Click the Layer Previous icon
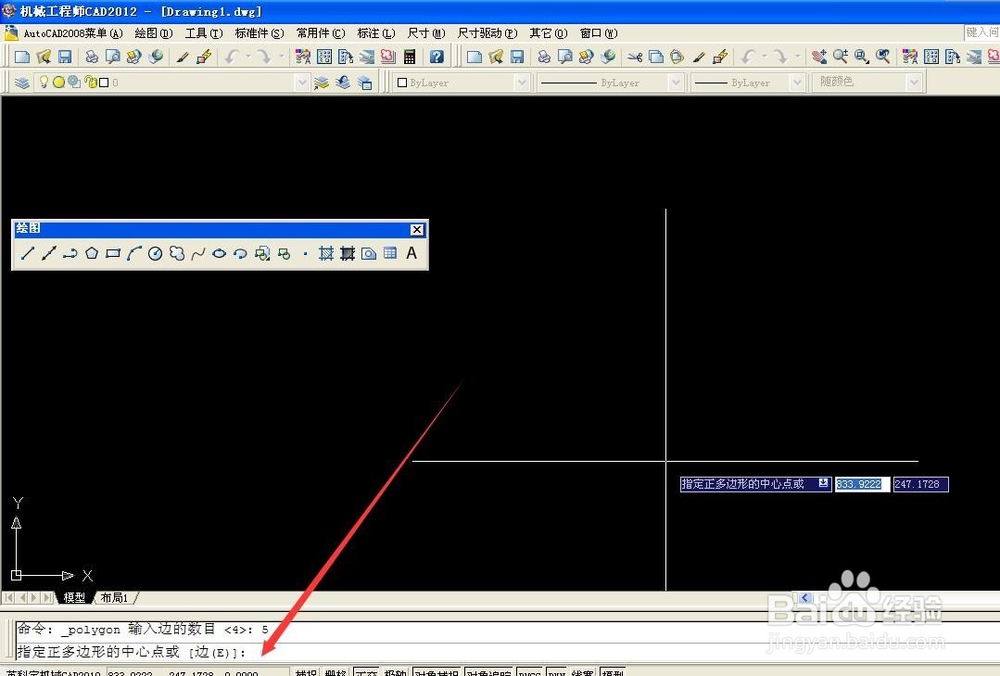Viewport: 1000px width, 676px height. (x=343, y=82)
